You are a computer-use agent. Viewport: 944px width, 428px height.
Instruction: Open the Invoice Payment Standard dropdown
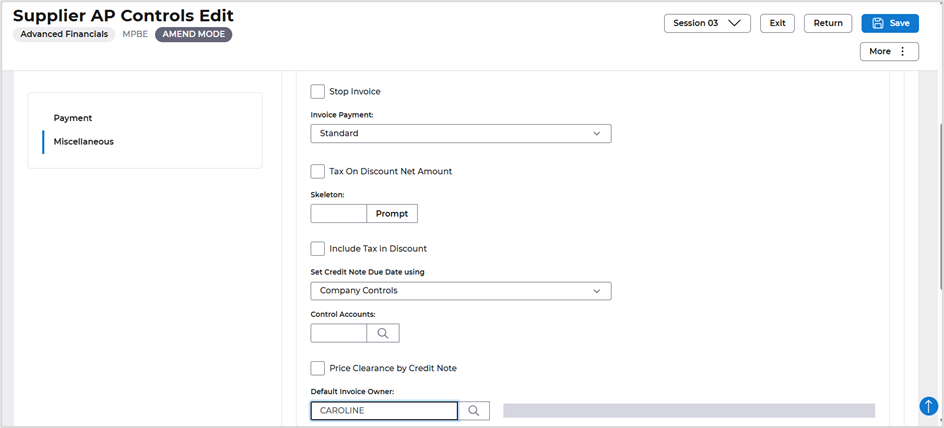(461, 134)
